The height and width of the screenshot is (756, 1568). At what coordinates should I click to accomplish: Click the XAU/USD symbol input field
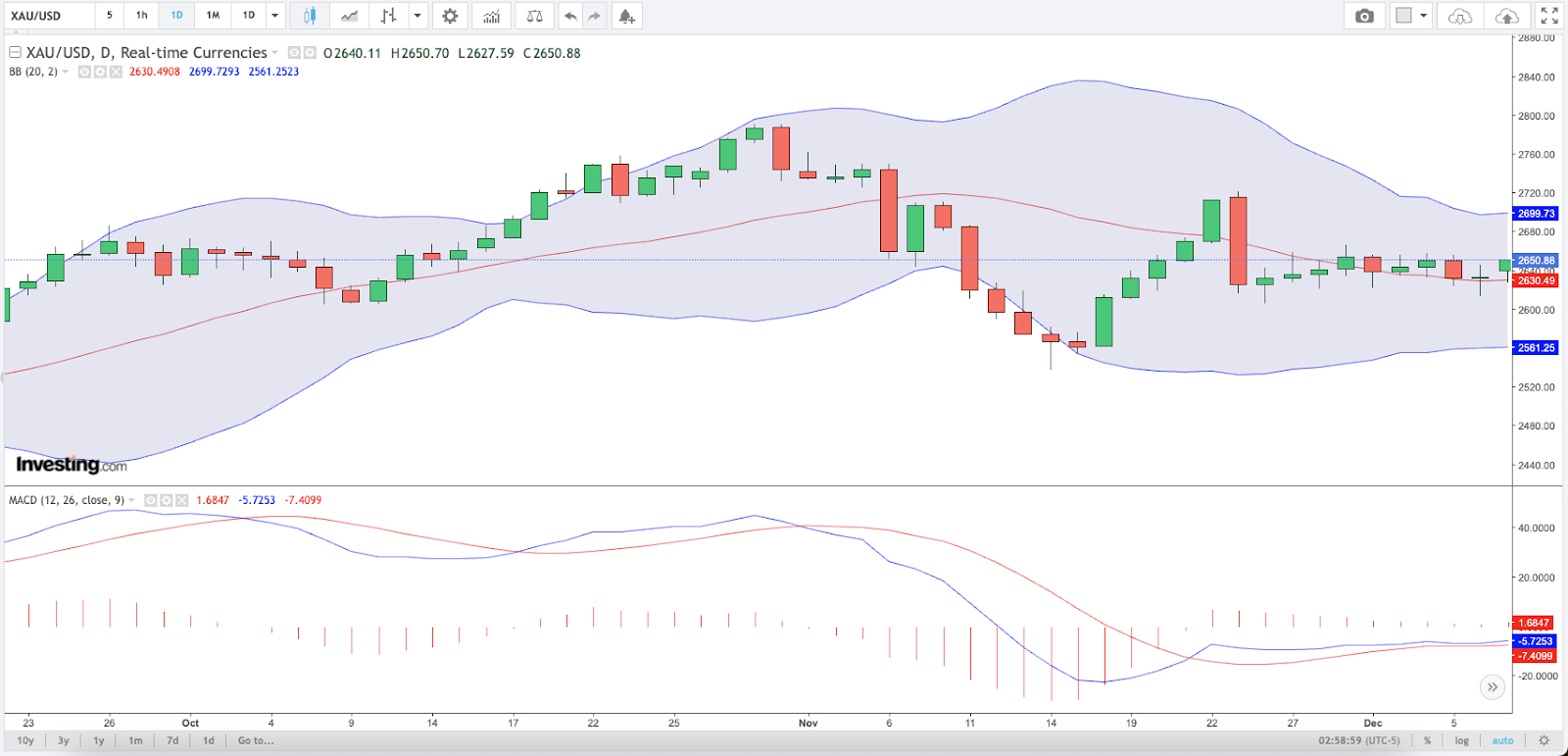pos(49,16)
